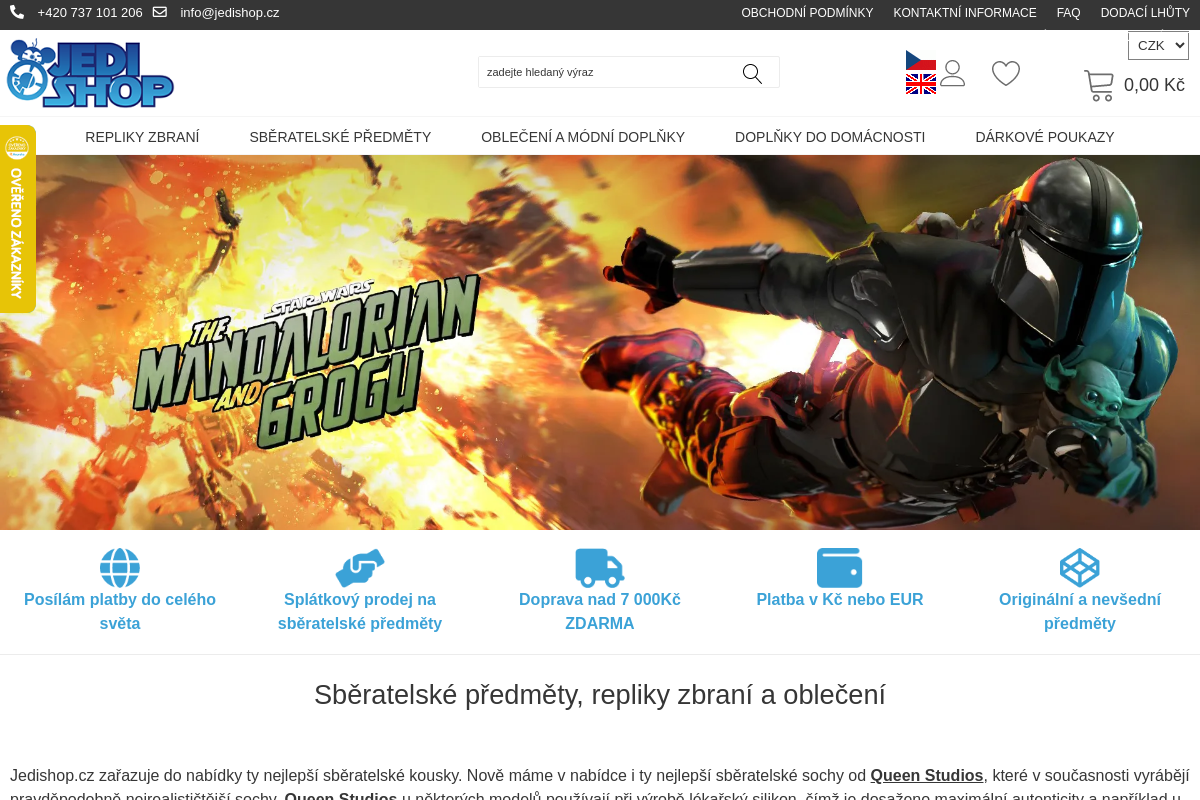This screenshot has height=800, width=1200.
Task: Click the magnifier search icon
Action: coord(752,73)
